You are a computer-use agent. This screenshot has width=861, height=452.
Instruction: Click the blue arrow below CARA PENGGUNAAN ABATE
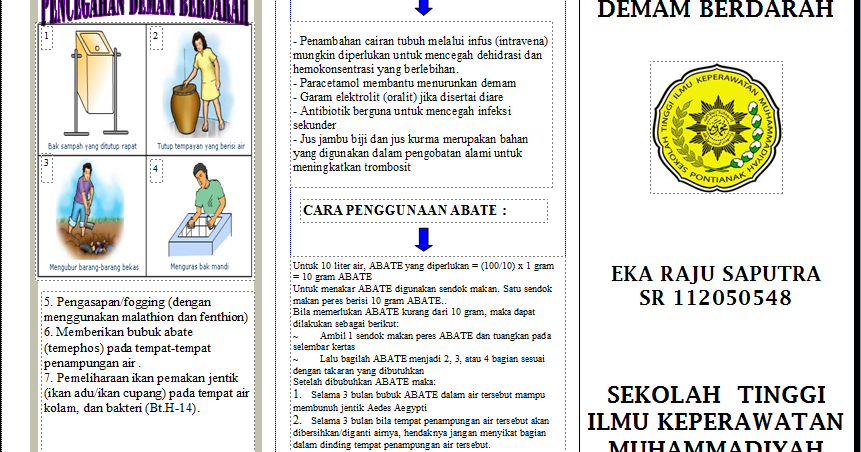coord(423,239)
